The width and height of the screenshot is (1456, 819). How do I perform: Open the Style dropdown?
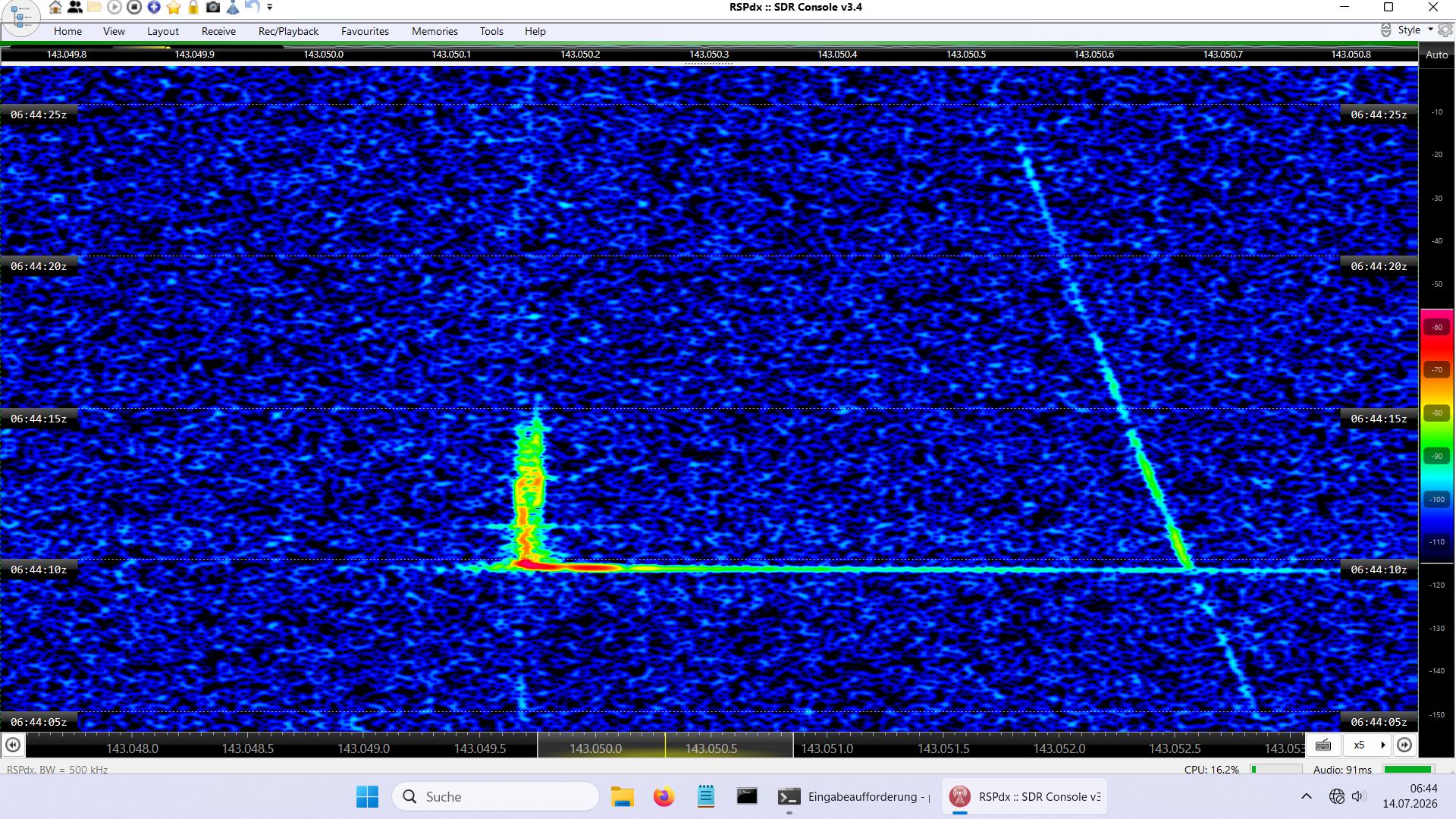[1415, 30]
